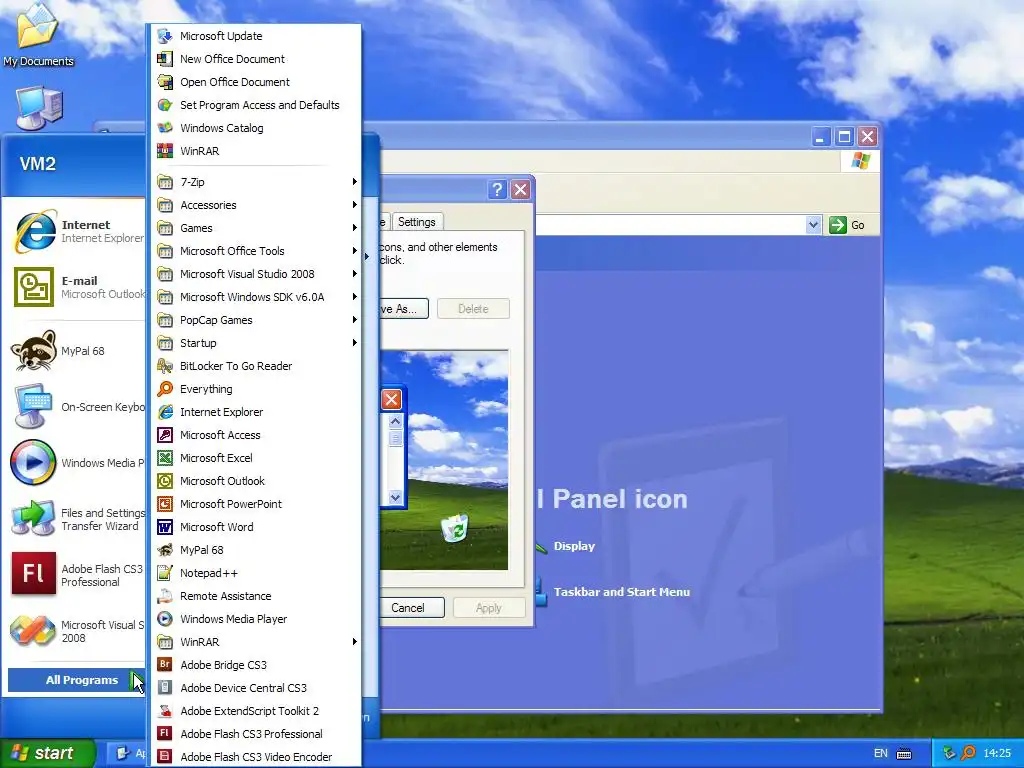Image resolution: width=1024 pixels, height=768 pixels.
Task: Expand PopCap Games submenu
Action: point(256,320)
